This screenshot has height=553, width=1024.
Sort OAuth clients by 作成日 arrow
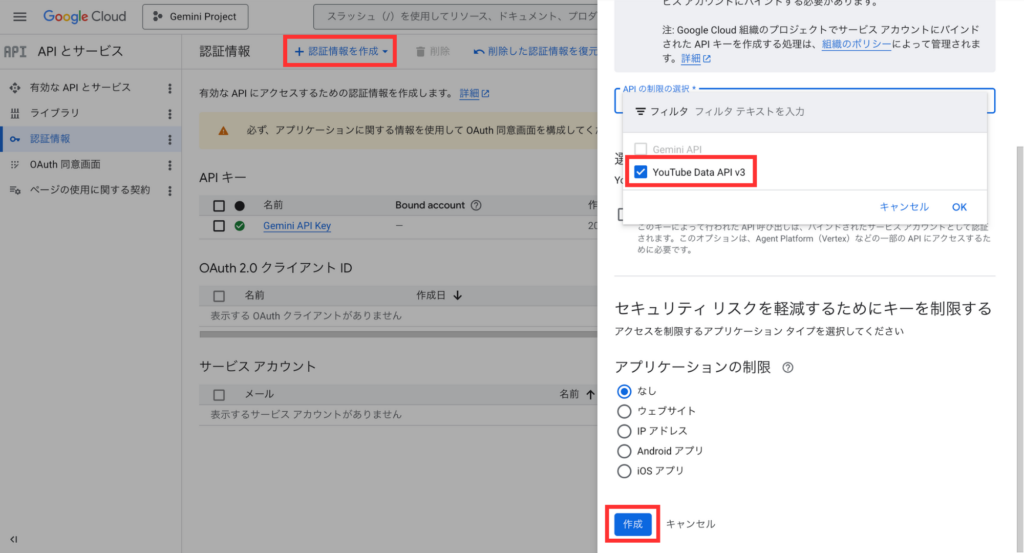(x=457, y=295)
